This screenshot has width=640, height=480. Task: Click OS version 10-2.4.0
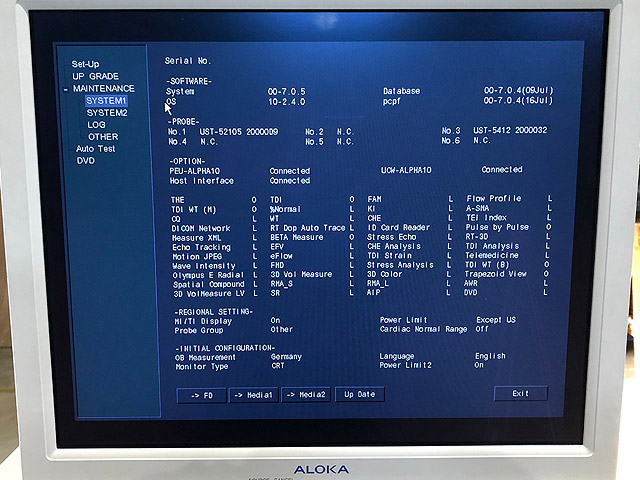(x=287, y=102)
